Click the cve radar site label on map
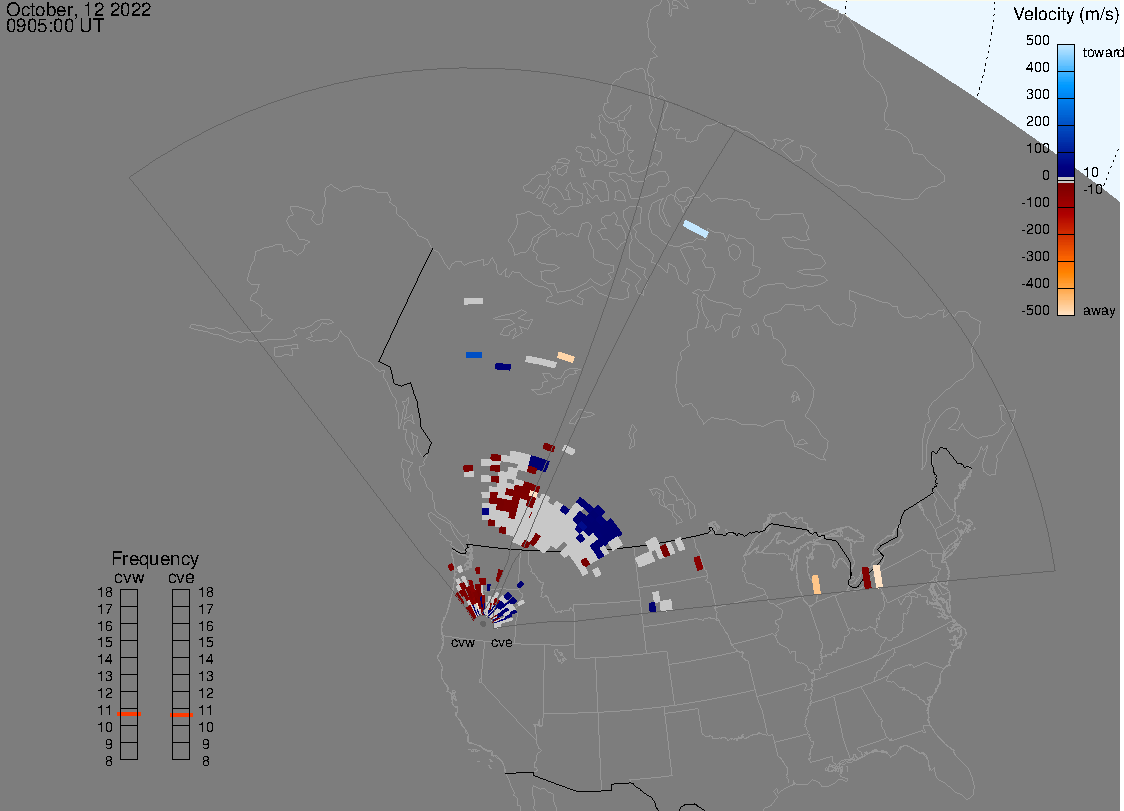1124x811 pixels. pos(502,642)
